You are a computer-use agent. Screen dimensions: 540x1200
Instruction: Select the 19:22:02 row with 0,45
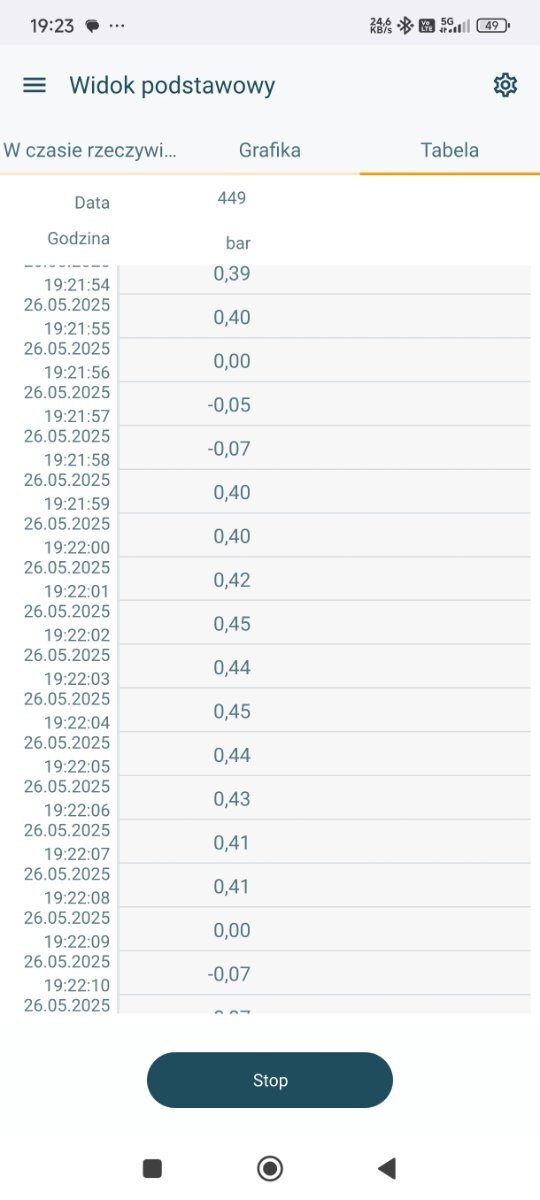270,623
